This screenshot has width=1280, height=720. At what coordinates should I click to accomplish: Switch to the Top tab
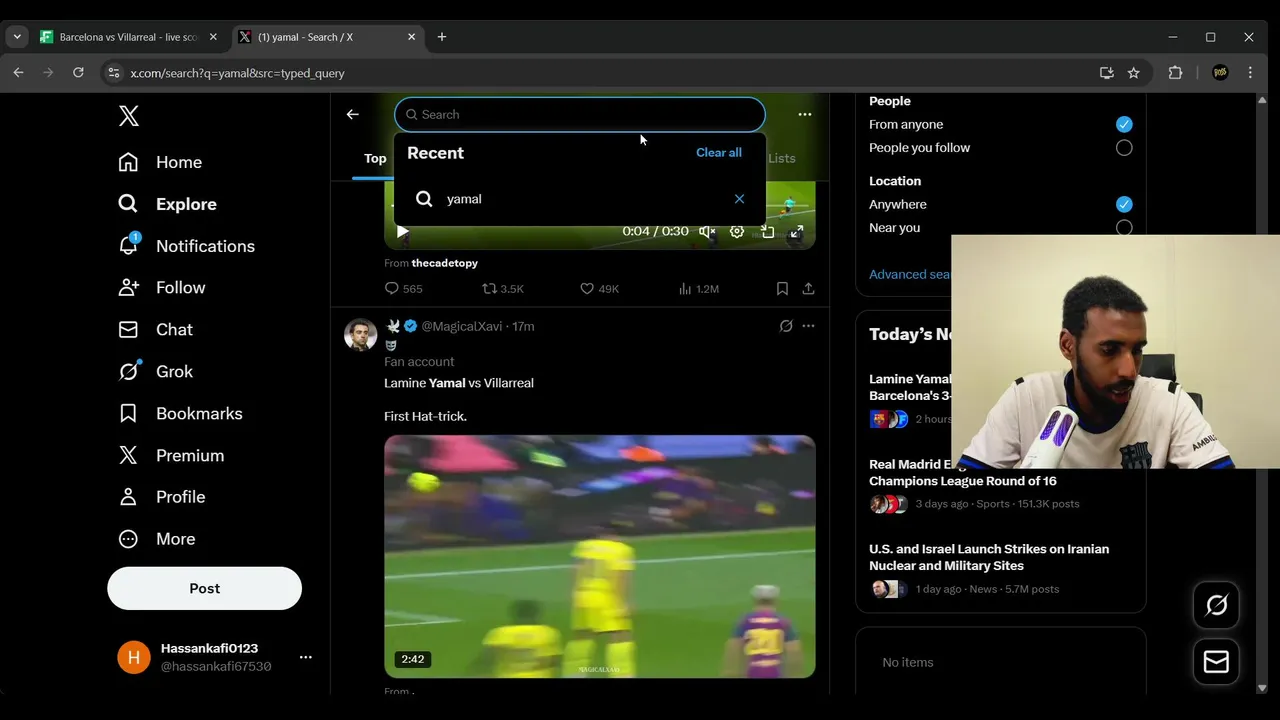pyautogui.click(x=375, y=158)
